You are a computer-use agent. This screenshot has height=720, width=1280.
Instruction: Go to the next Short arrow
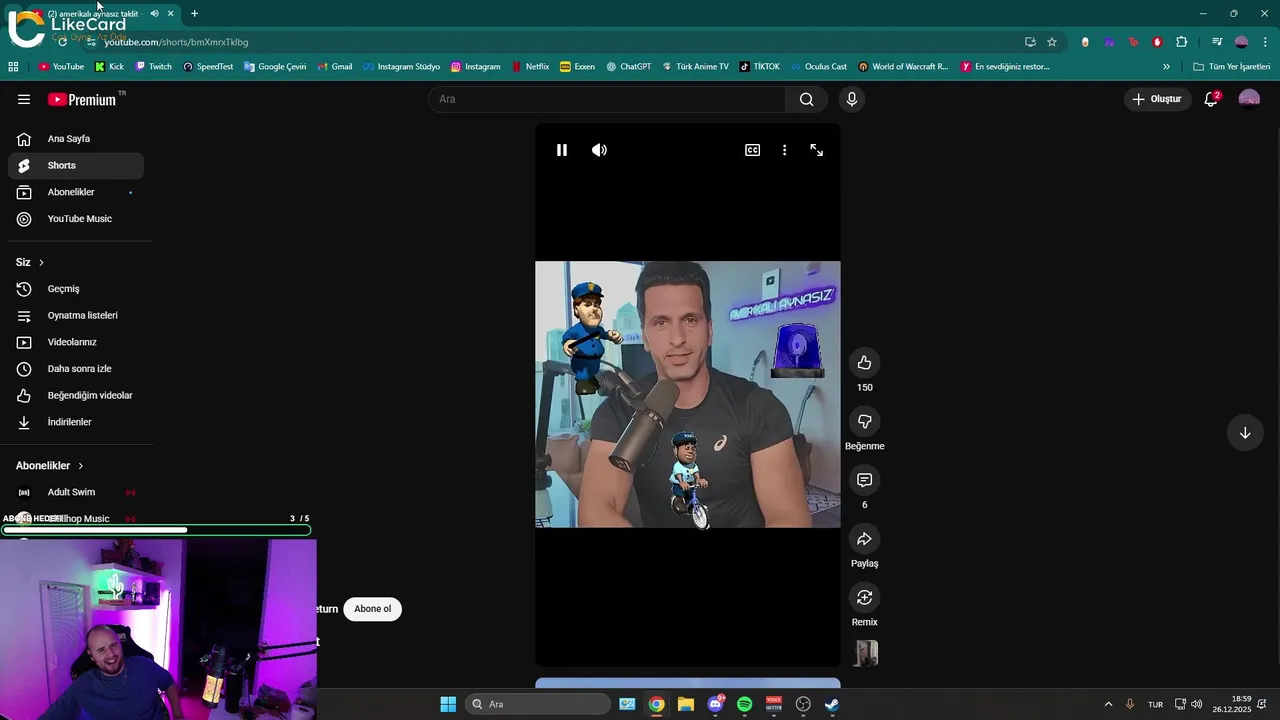pos(1245,433)
